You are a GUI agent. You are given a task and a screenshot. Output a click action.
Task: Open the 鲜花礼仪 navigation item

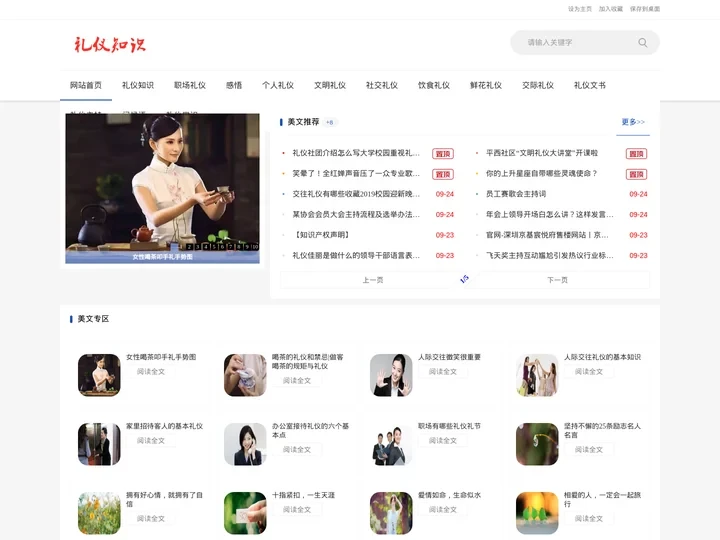[486, 85]
